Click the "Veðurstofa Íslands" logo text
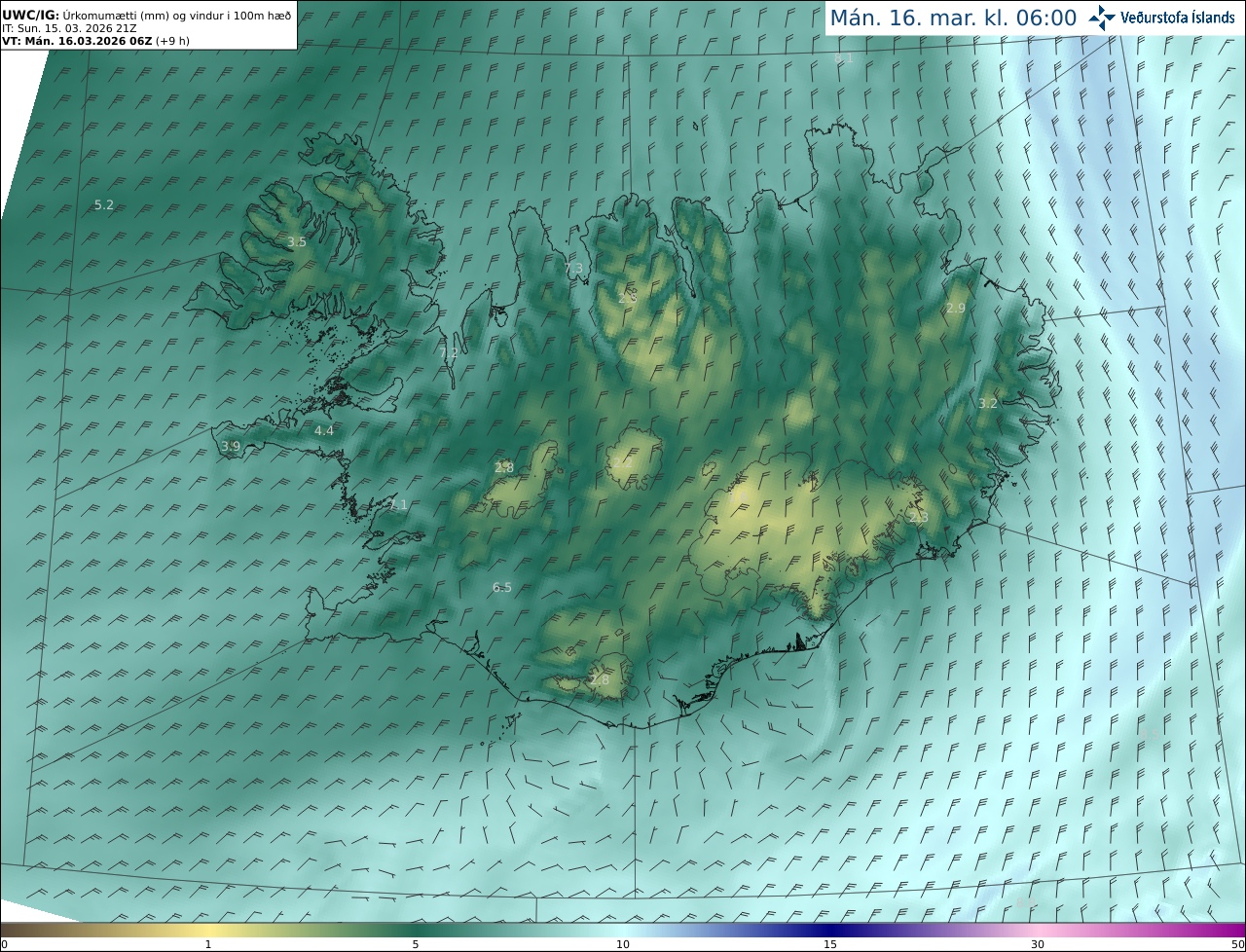Screen dimensions: 1246x952 [1178, 18]
